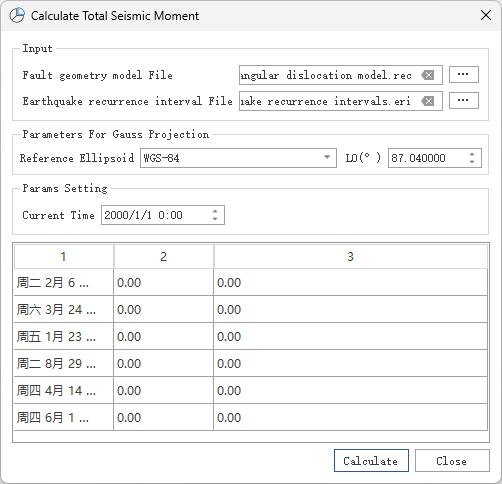Image resolution: width=502 pixels, height=484 pixels.
Task: Select column 3 value in 周四 6月 1 row
Action: click(x=350, y=418)
